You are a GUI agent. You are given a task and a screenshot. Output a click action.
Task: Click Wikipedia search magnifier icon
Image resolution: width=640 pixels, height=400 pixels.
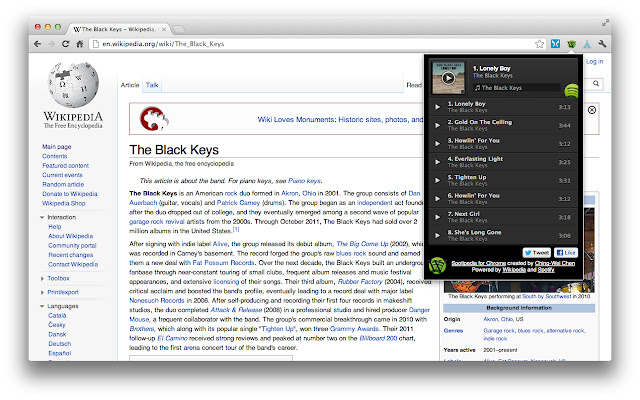(596, 83)
